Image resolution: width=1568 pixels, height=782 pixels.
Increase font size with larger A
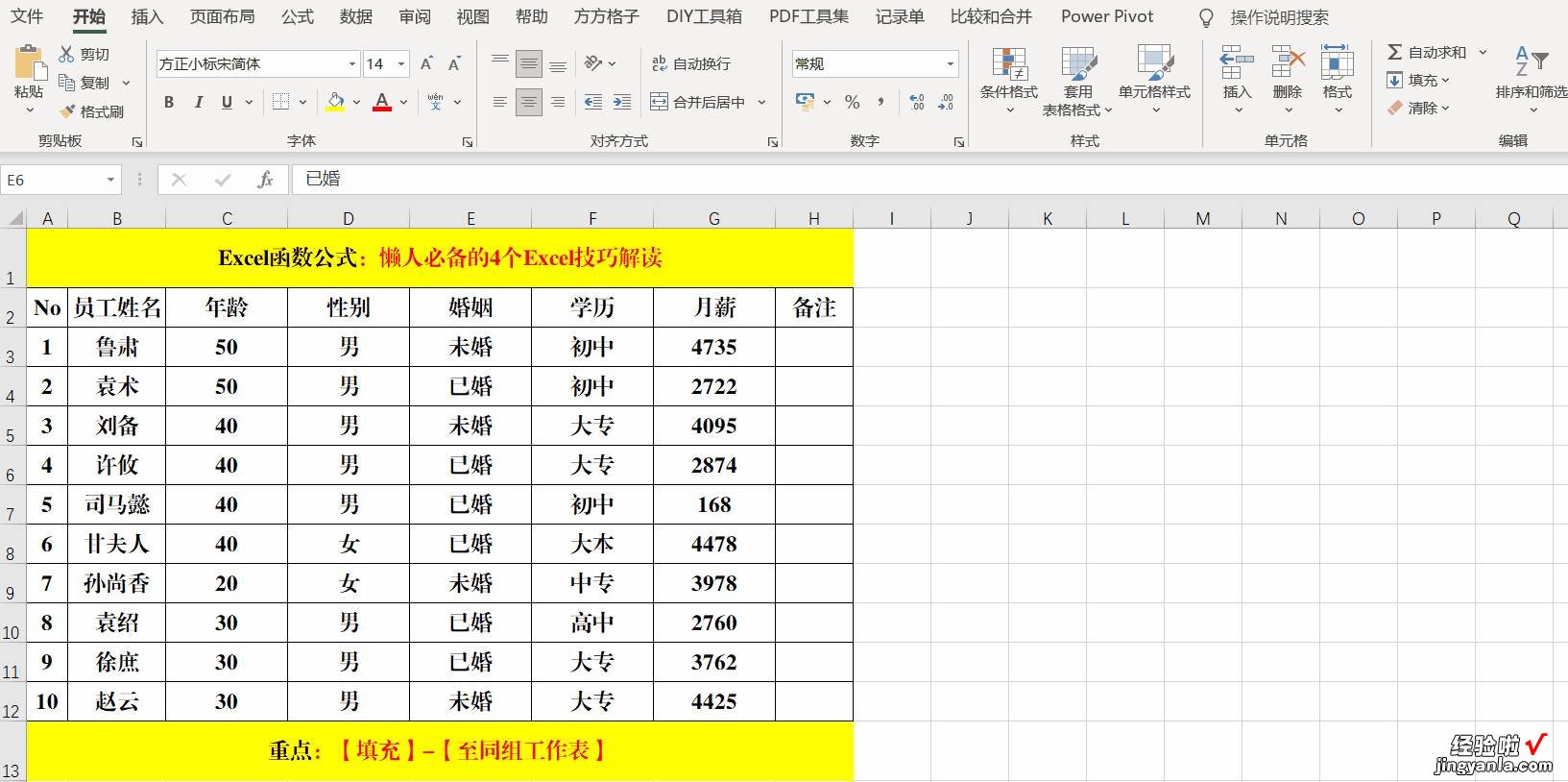426,63
